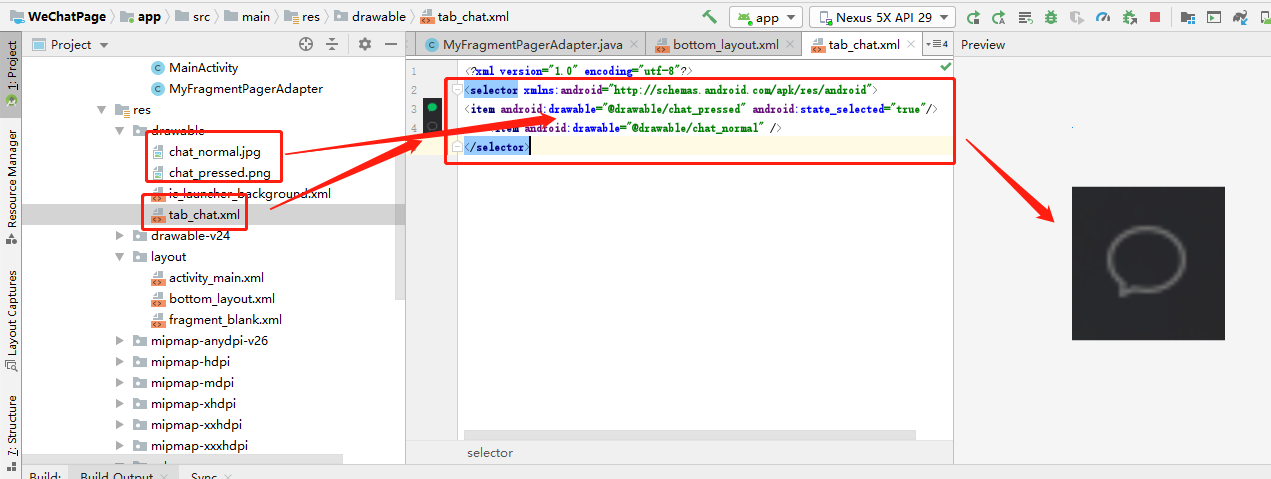
Task: Click Collapse All icon in Project panel
Action: [x=334, y=44]
